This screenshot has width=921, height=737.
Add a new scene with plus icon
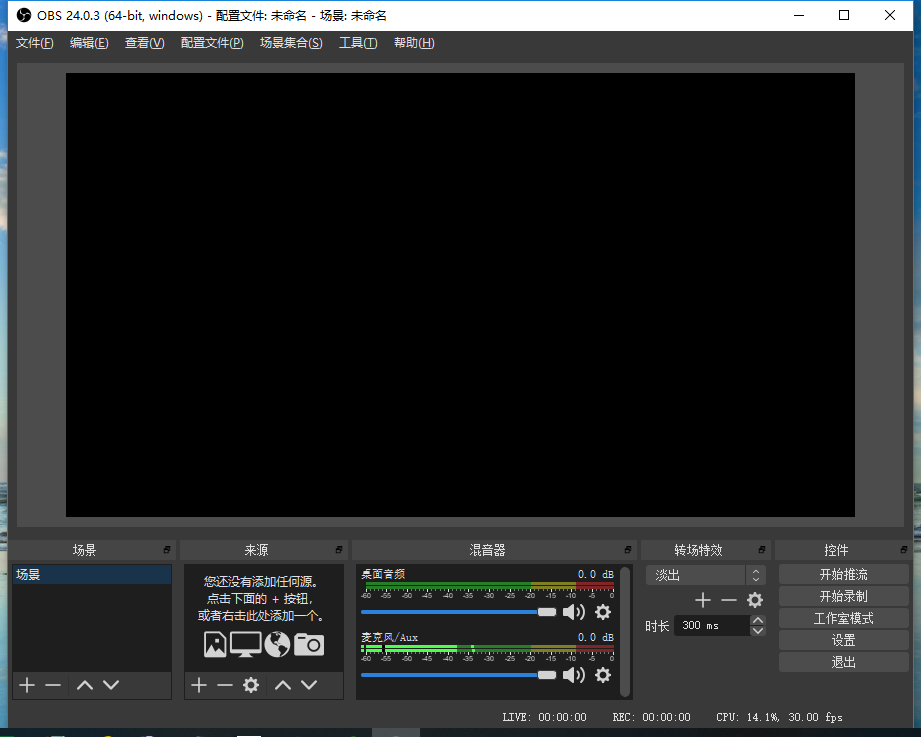pyautogui.click(x=27, y=685)
